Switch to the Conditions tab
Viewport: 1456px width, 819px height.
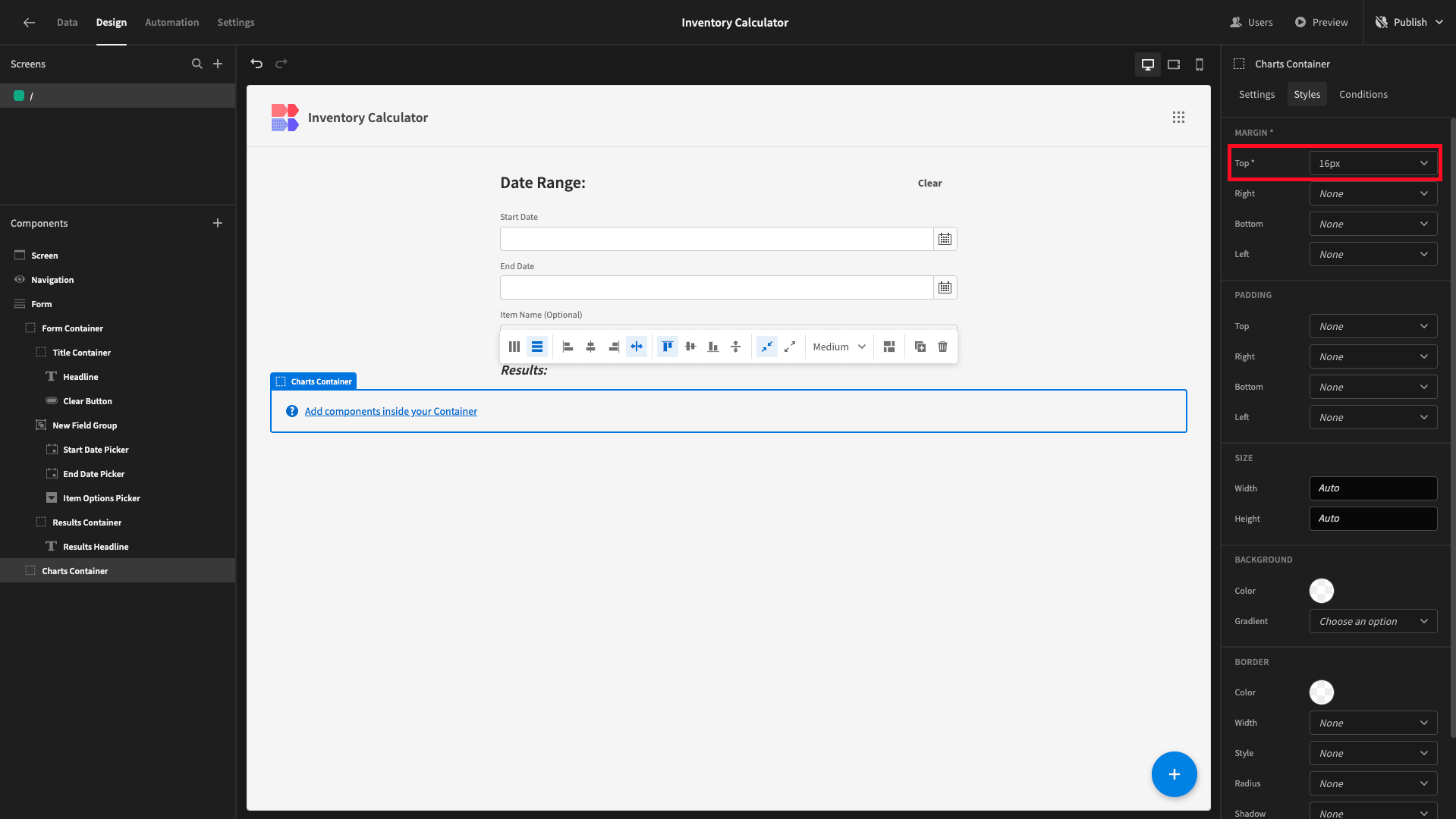tap(1363, 94)
